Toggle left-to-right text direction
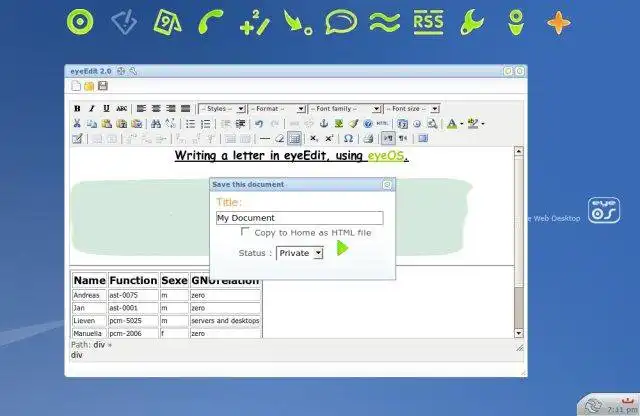This screenshot has height=416, width=640. [x=388, y=139]
